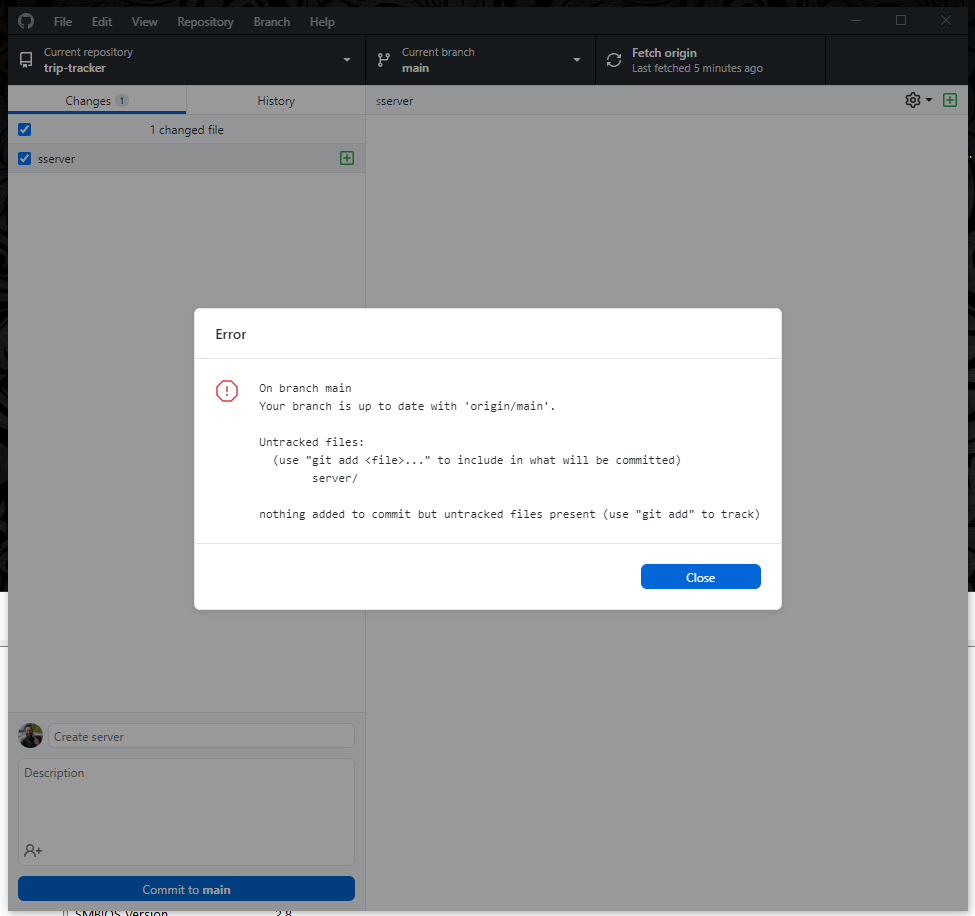
Task: Open the gear dropdown arrow above the diff
Action: pos(928,100)
